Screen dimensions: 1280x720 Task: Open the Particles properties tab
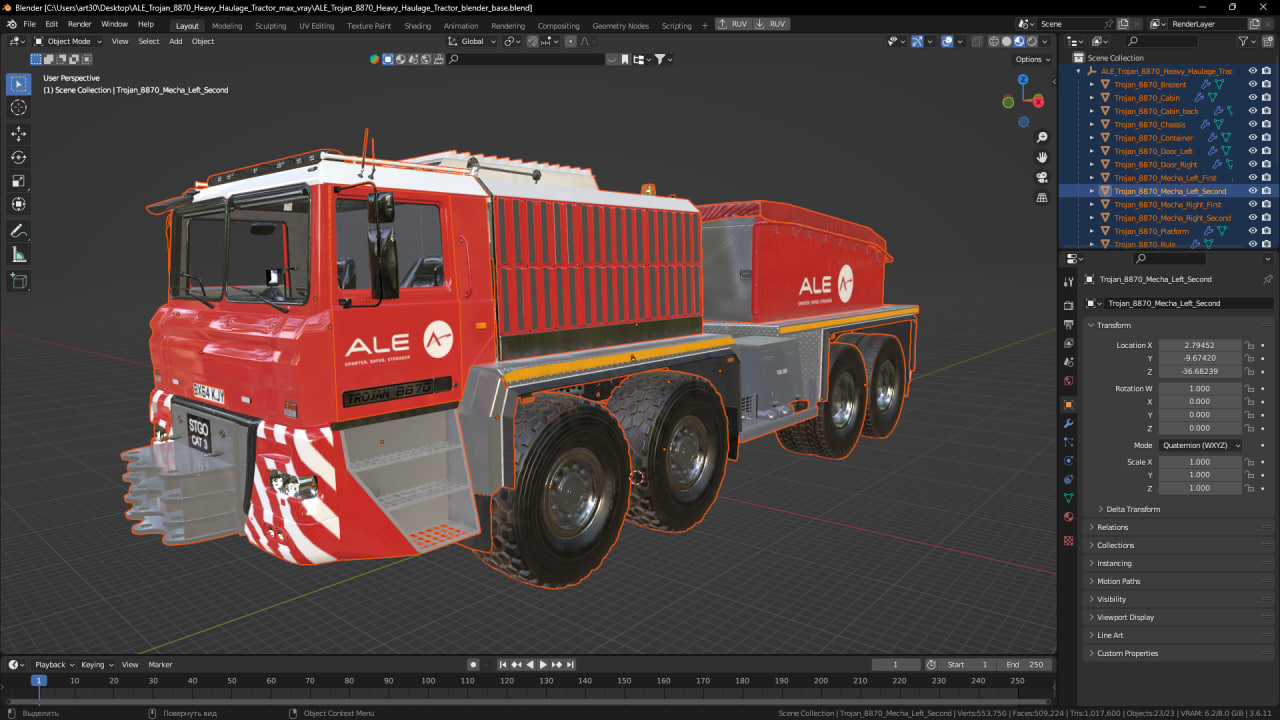[1068, 442]
